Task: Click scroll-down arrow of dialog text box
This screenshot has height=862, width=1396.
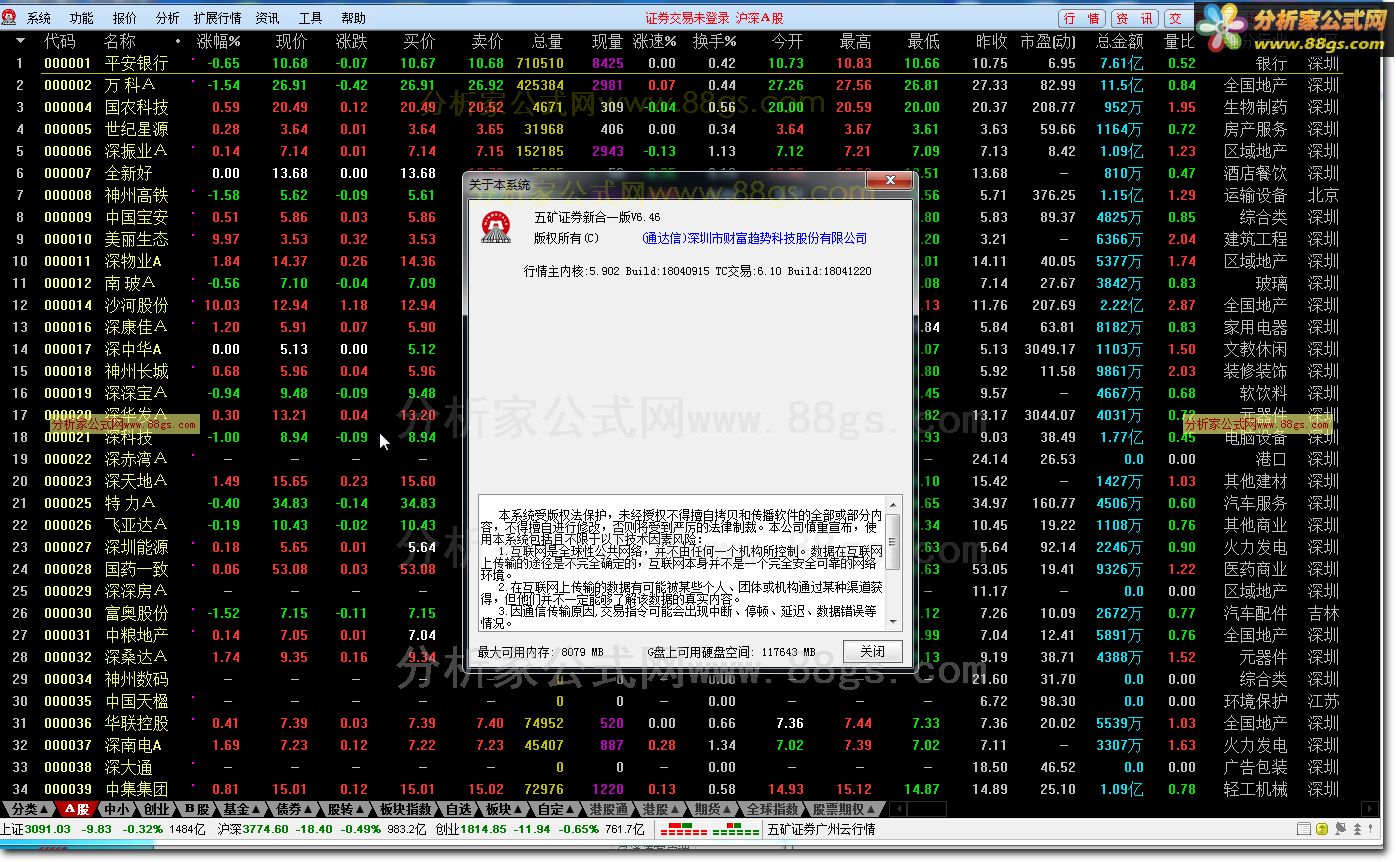Action: [x=894, y=622]
